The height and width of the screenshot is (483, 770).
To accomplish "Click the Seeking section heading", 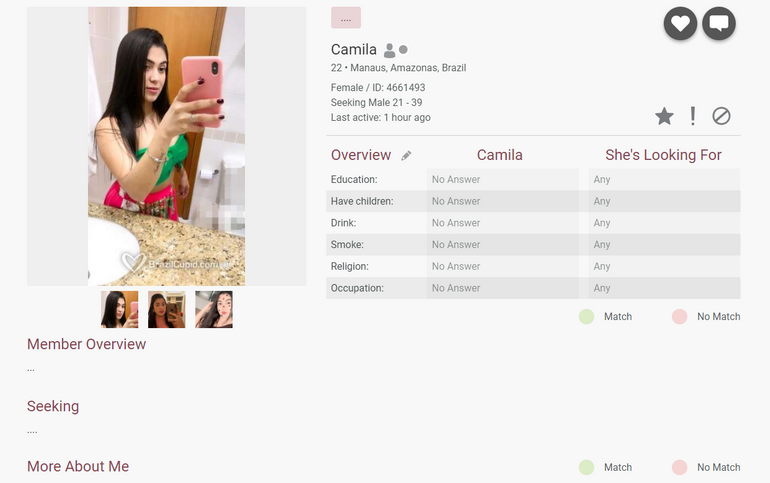I will (53, 406).
